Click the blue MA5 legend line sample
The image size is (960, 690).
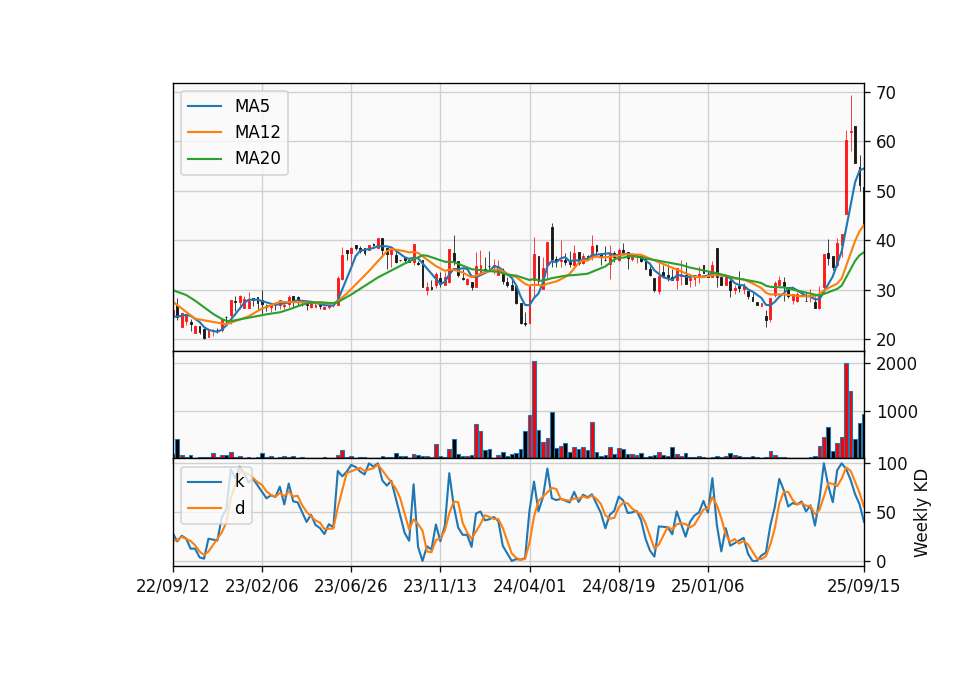coord(204,106)
